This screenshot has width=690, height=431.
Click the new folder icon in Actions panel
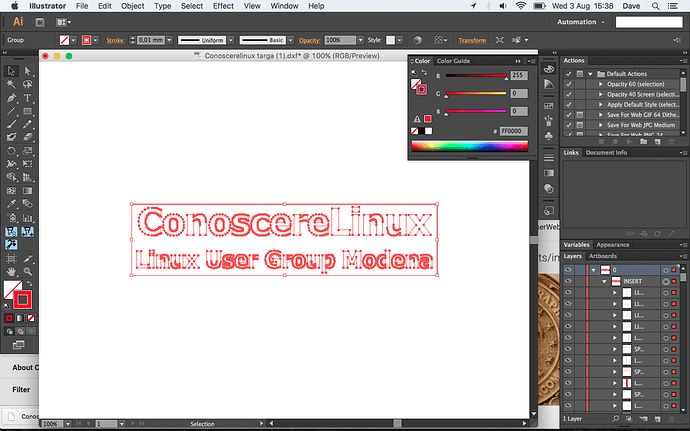(643, 142)
